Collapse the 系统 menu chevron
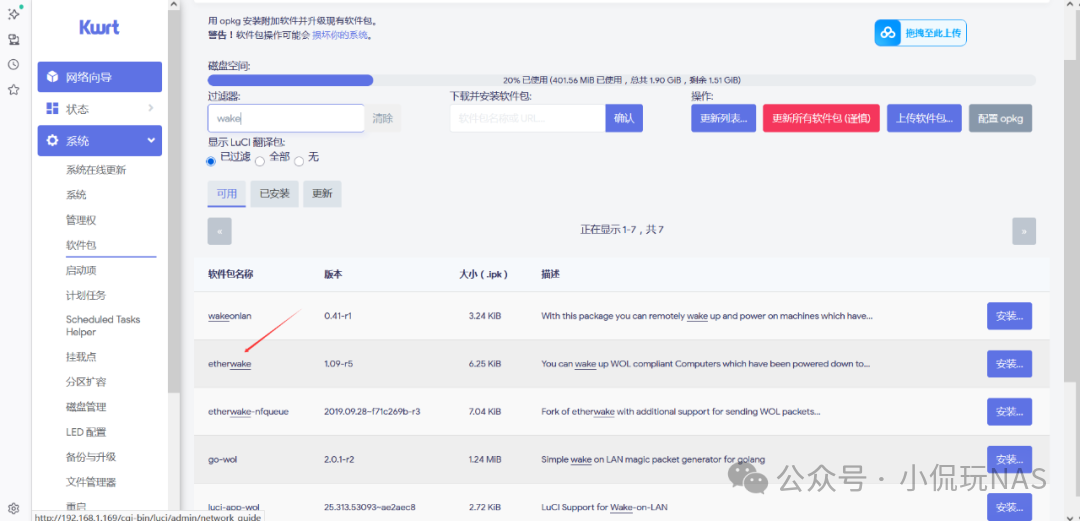1080x521 pixels. pyautogui.click(x=151, y=141)
